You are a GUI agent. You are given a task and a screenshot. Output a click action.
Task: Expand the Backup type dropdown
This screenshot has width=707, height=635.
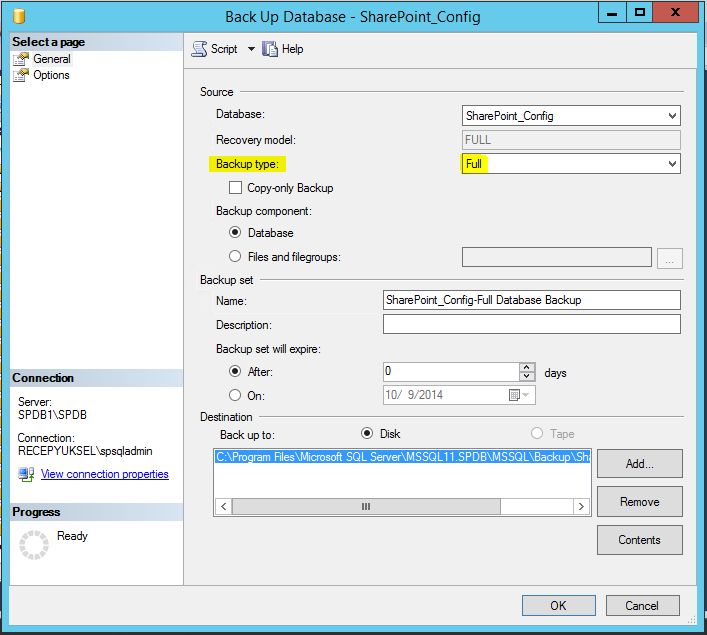(672, 164)
